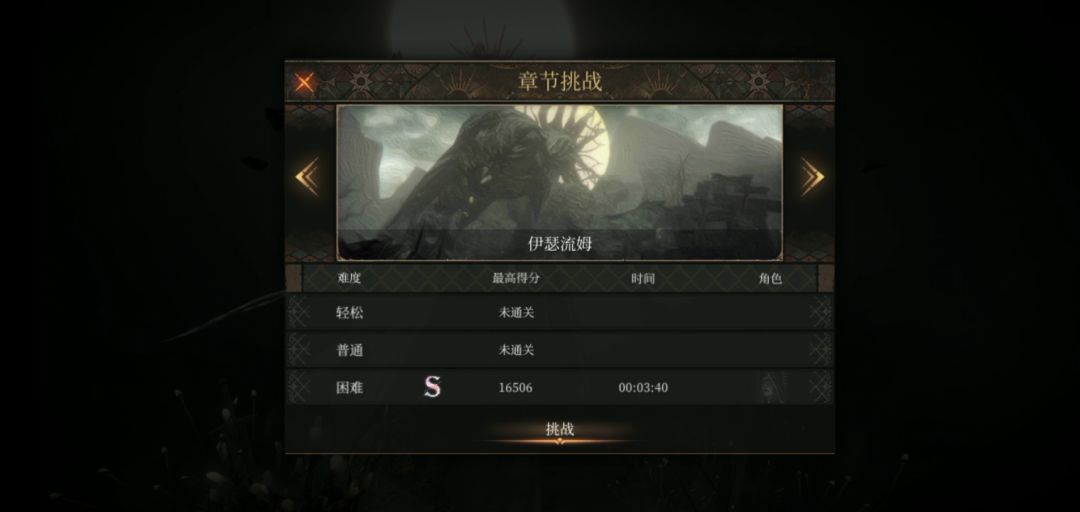Click the S rank badge

(432, 387)
